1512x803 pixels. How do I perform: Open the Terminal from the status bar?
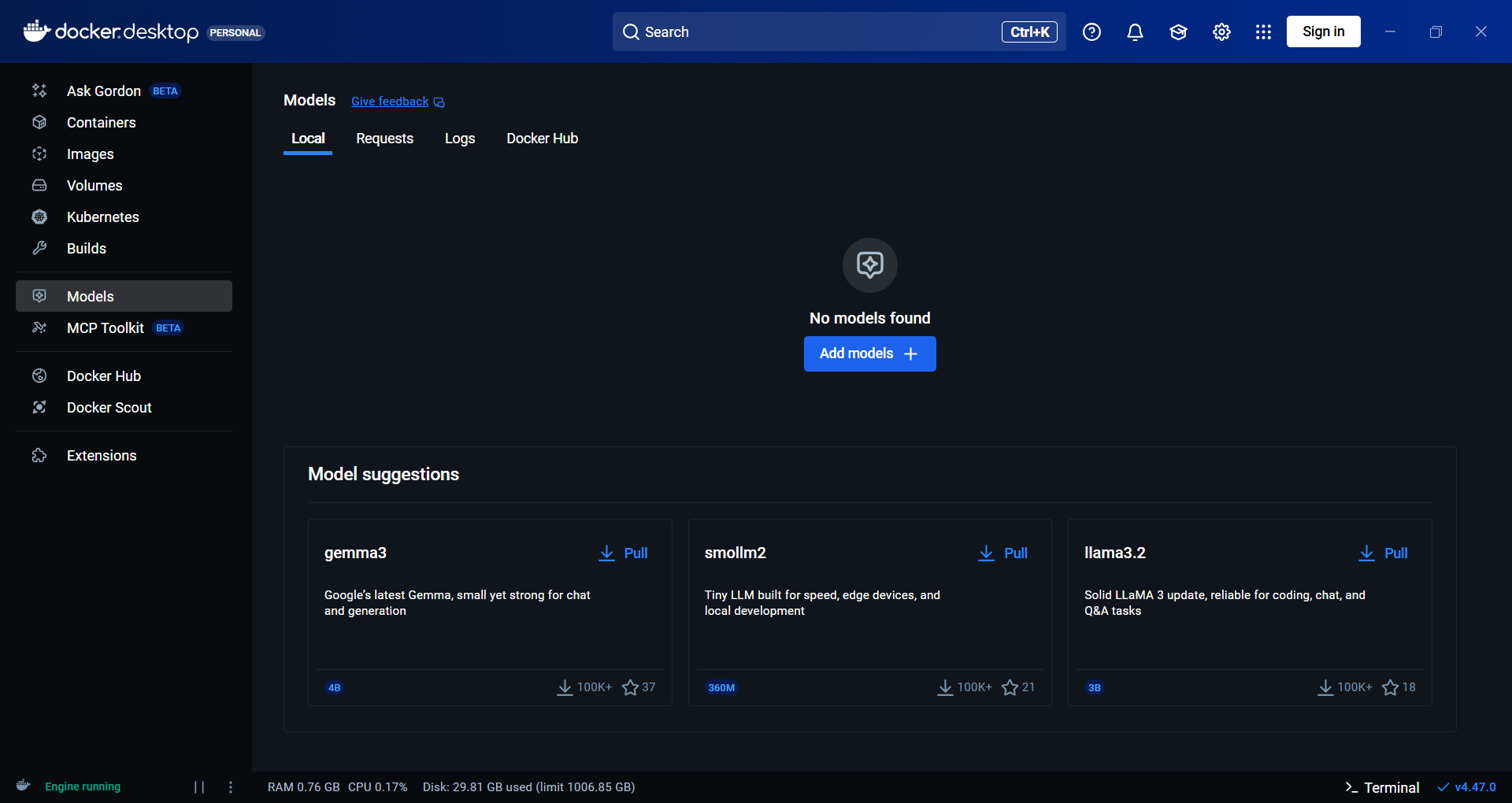tap(1382, 787)
